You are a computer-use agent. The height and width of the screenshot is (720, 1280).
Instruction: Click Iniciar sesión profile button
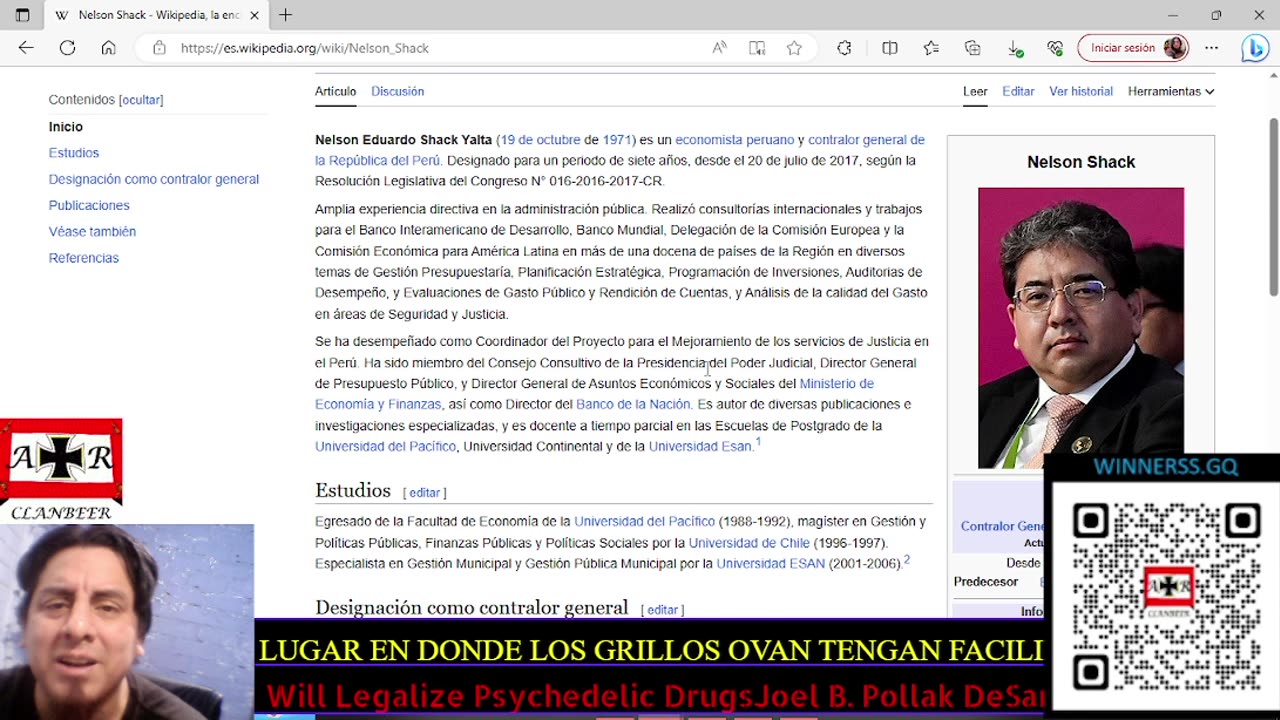click(x=1133, y=48)
